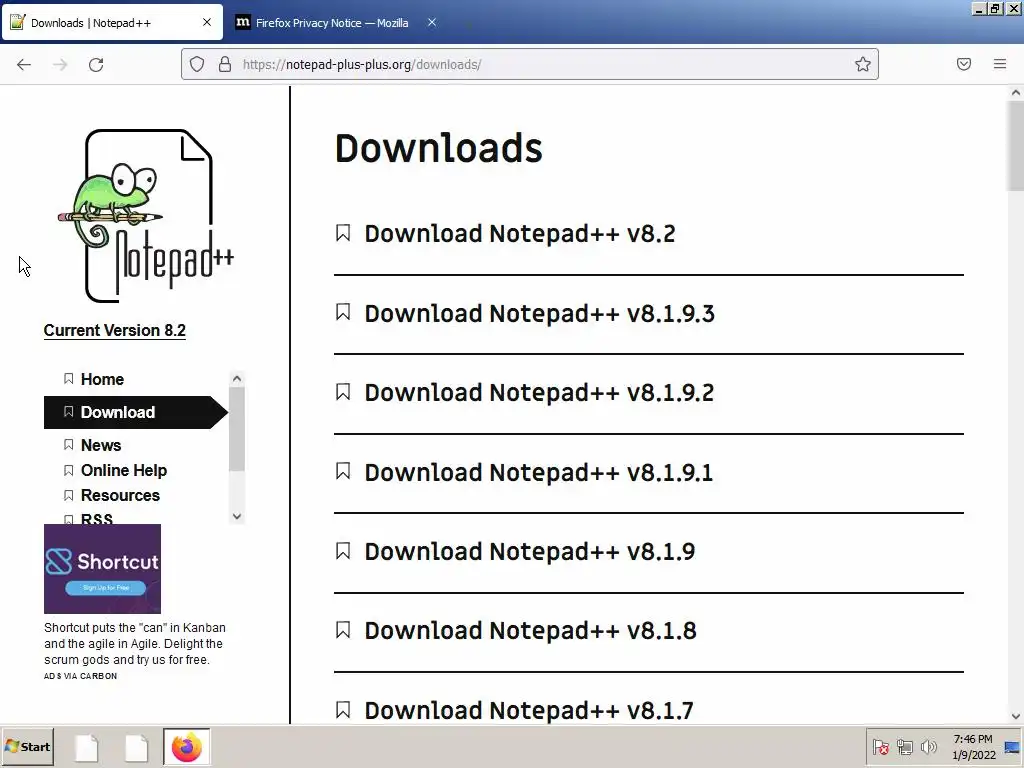The height and width of the screenshot is (768, 1024).
Task: Click bookmark icon beside v8.1.7 download
Action: (343, 710)
